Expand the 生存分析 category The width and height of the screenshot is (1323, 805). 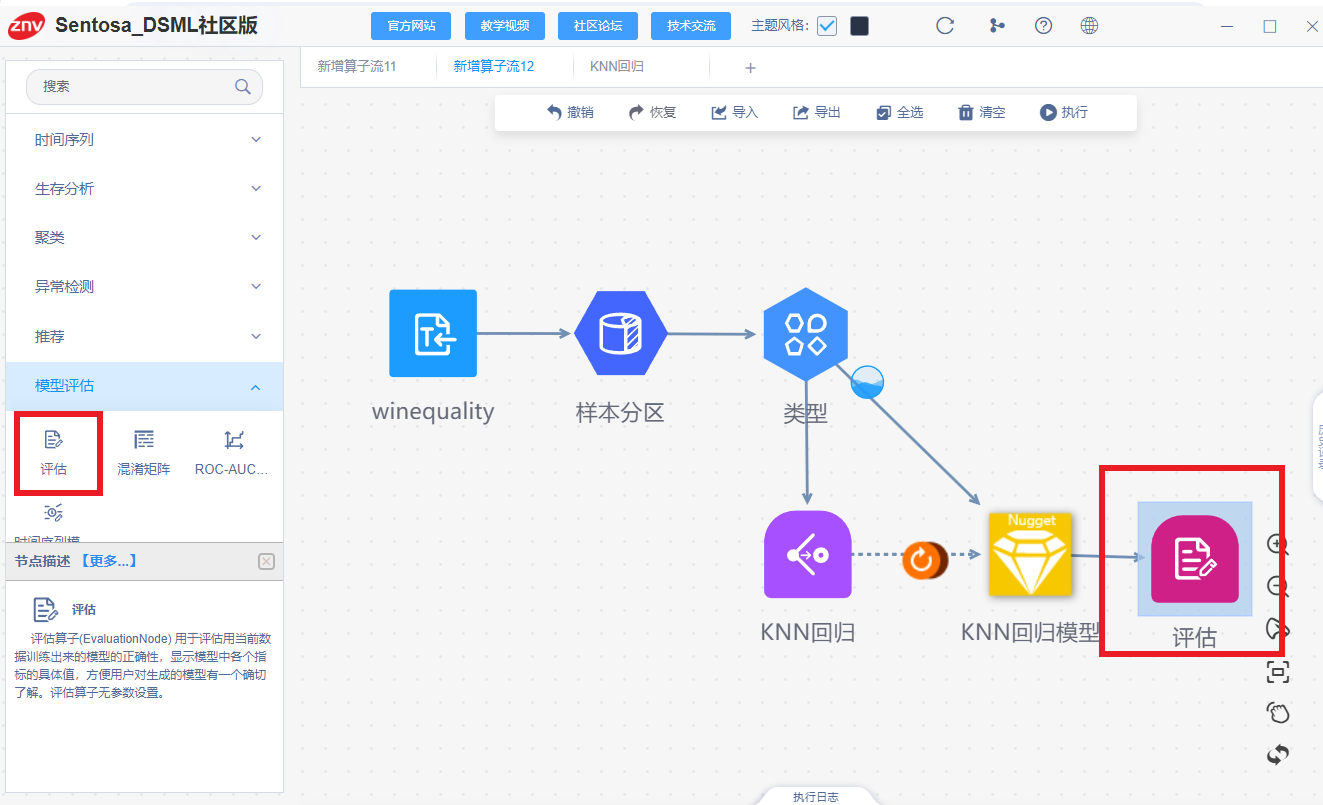click(145, 189)
